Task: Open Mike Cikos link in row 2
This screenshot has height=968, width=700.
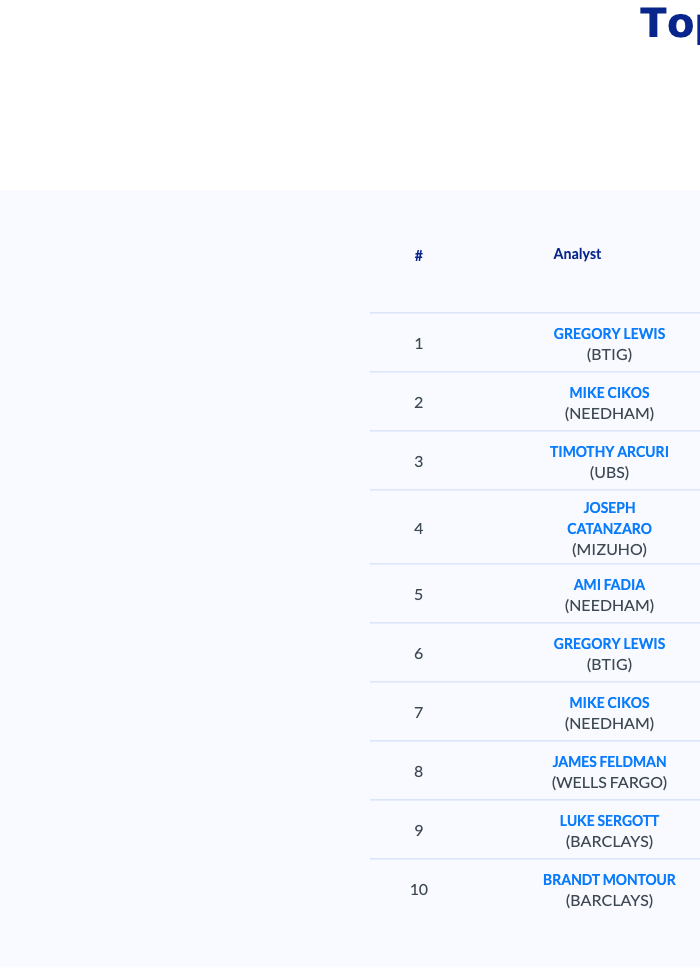Action: 609,393
